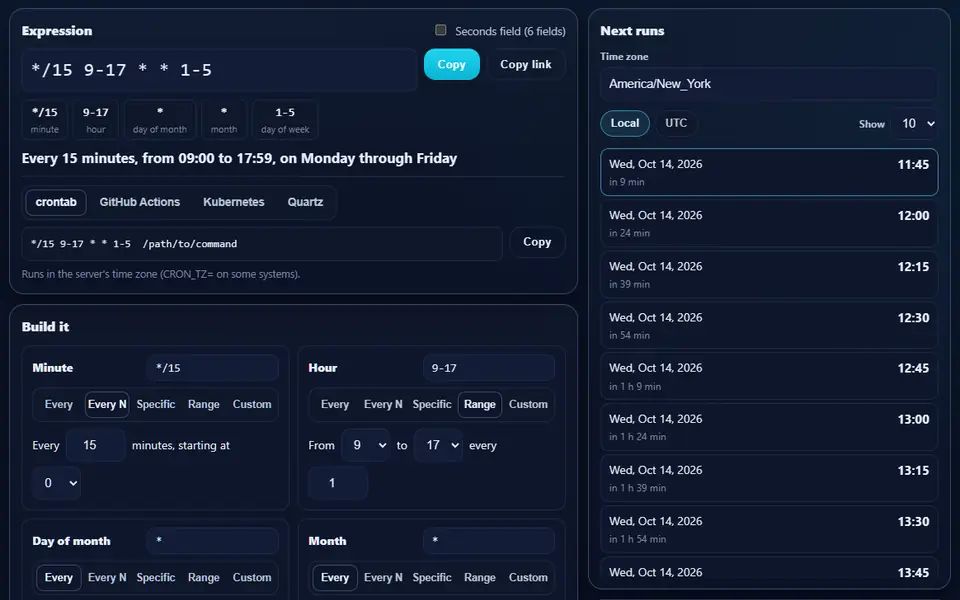Click the /path/to/command snippet text
960x600 pixels.
(190, 244)
